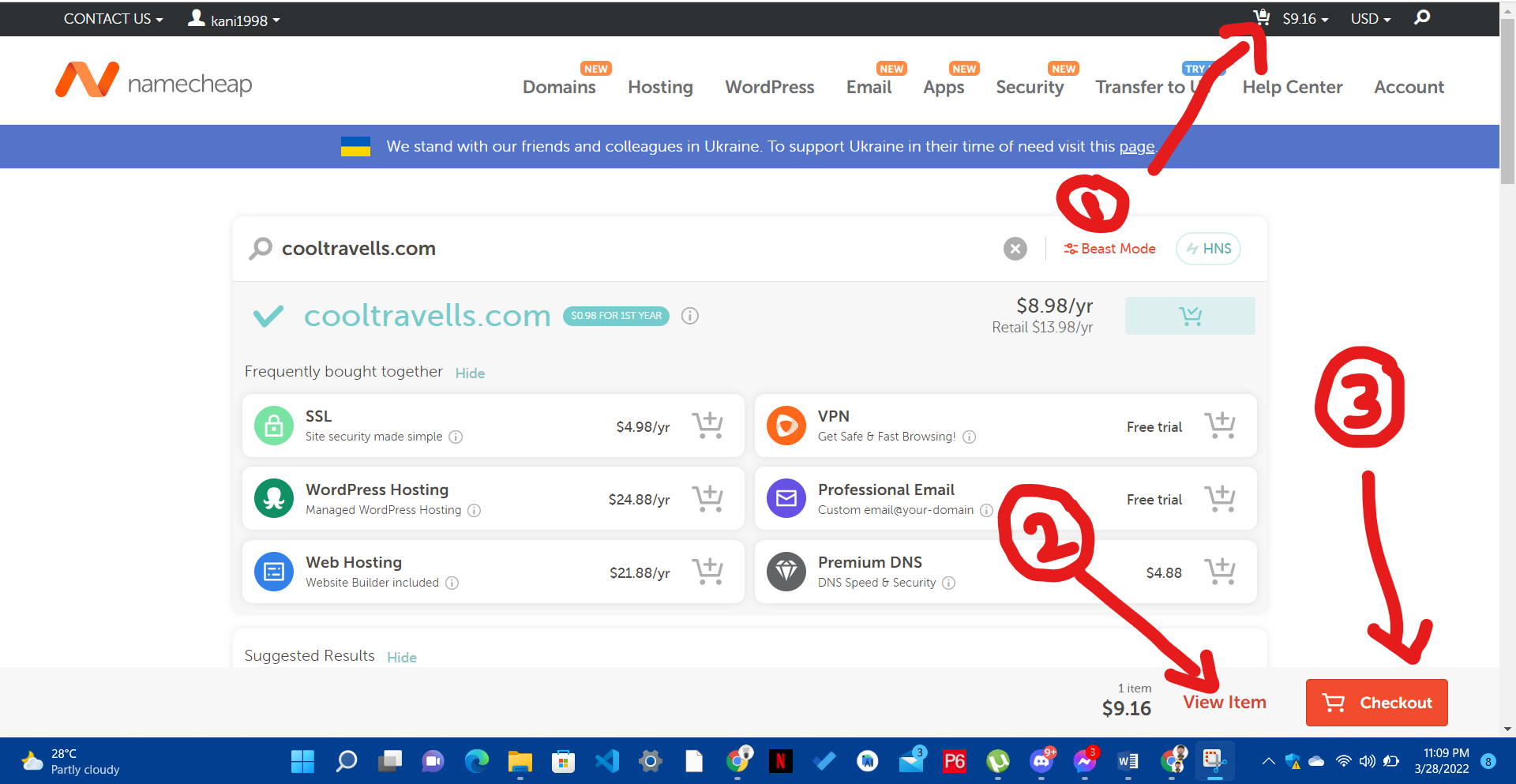The width and height of the screenshot is (1516, 784).
Task: Open the Hosting menu
Action: click(x=660, y=87)
